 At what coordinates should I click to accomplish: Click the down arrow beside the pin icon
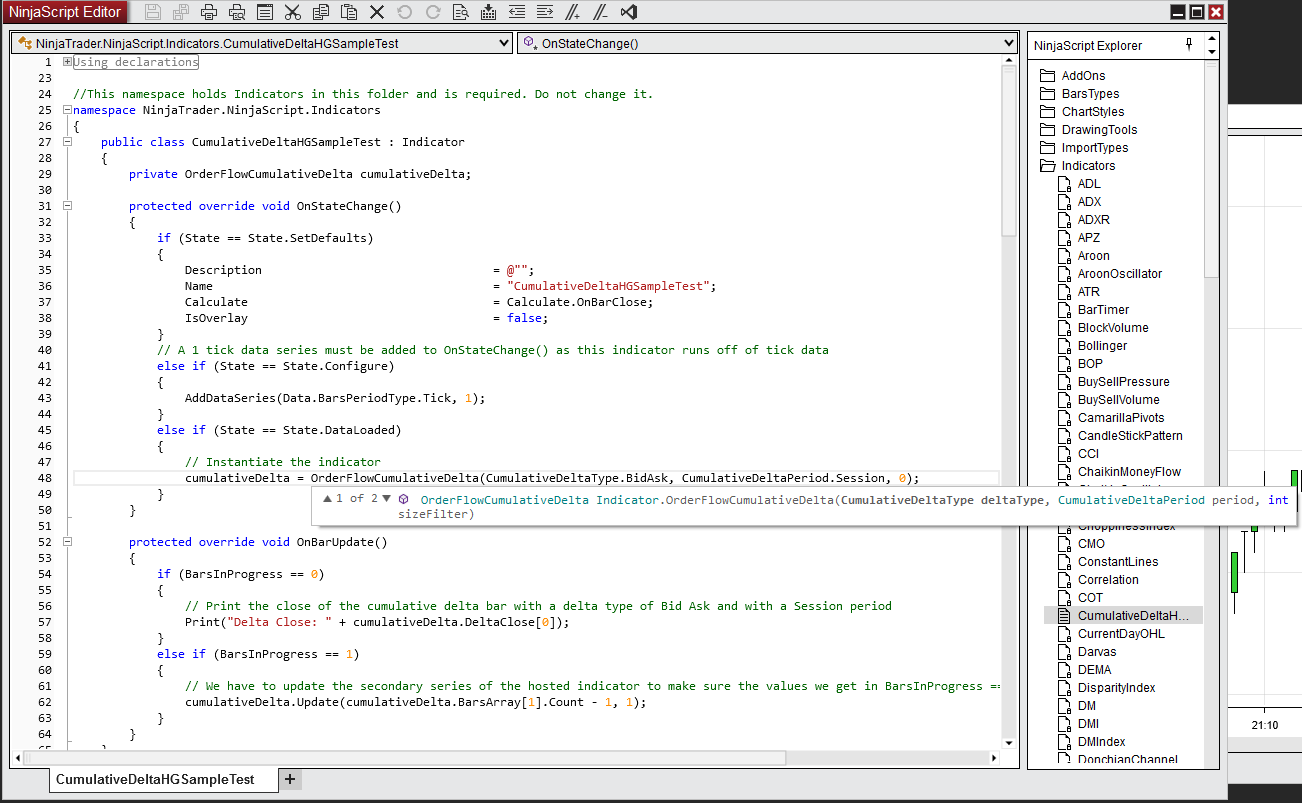coord(1211,51)
